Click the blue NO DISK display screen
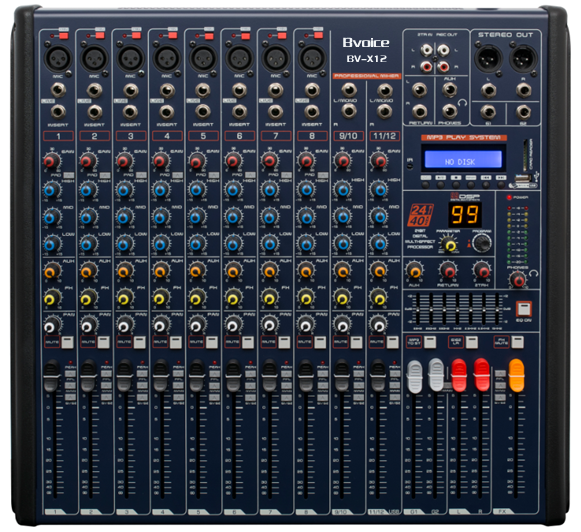This screenshot has height=532, width=581. point(463,159)
